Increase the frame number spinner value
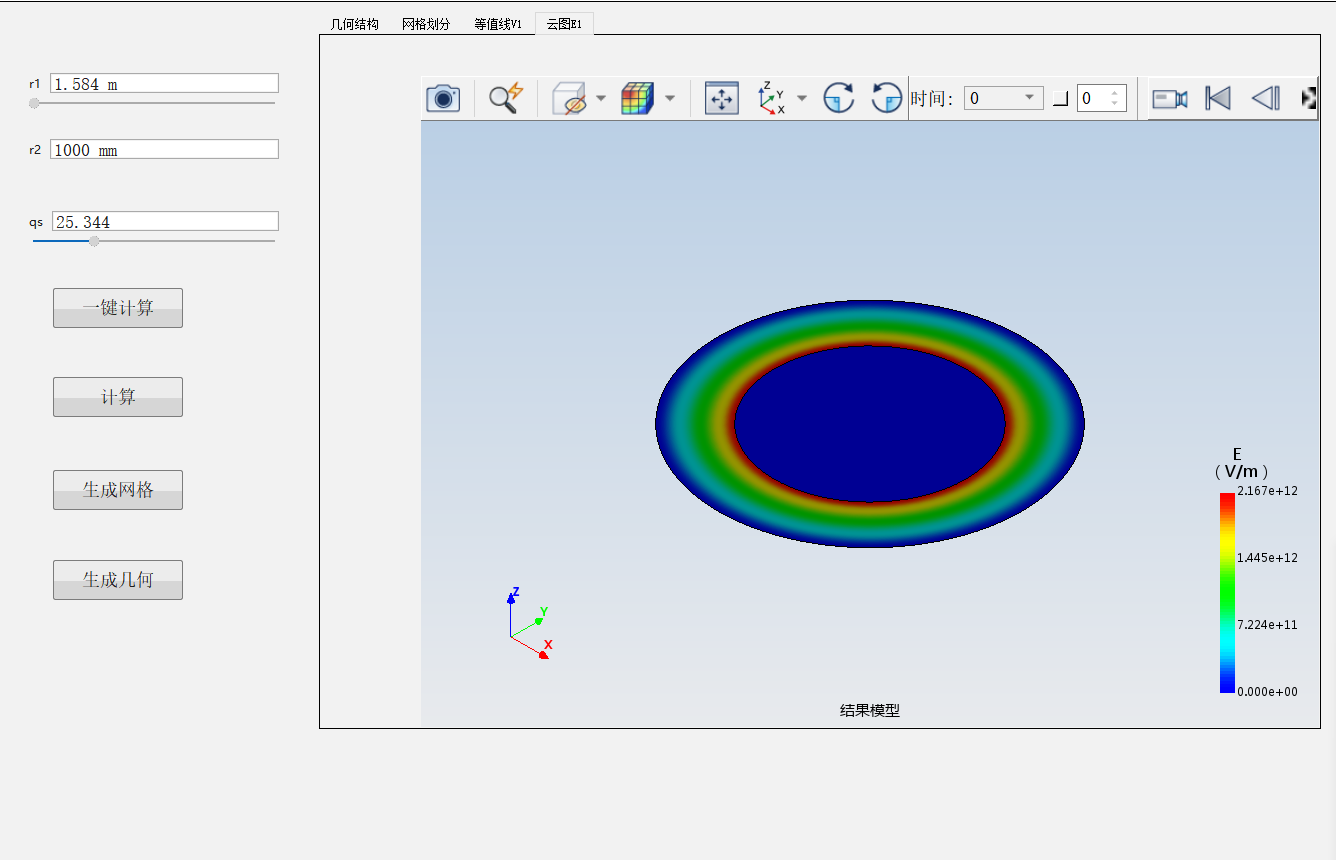 (1115, 93)
